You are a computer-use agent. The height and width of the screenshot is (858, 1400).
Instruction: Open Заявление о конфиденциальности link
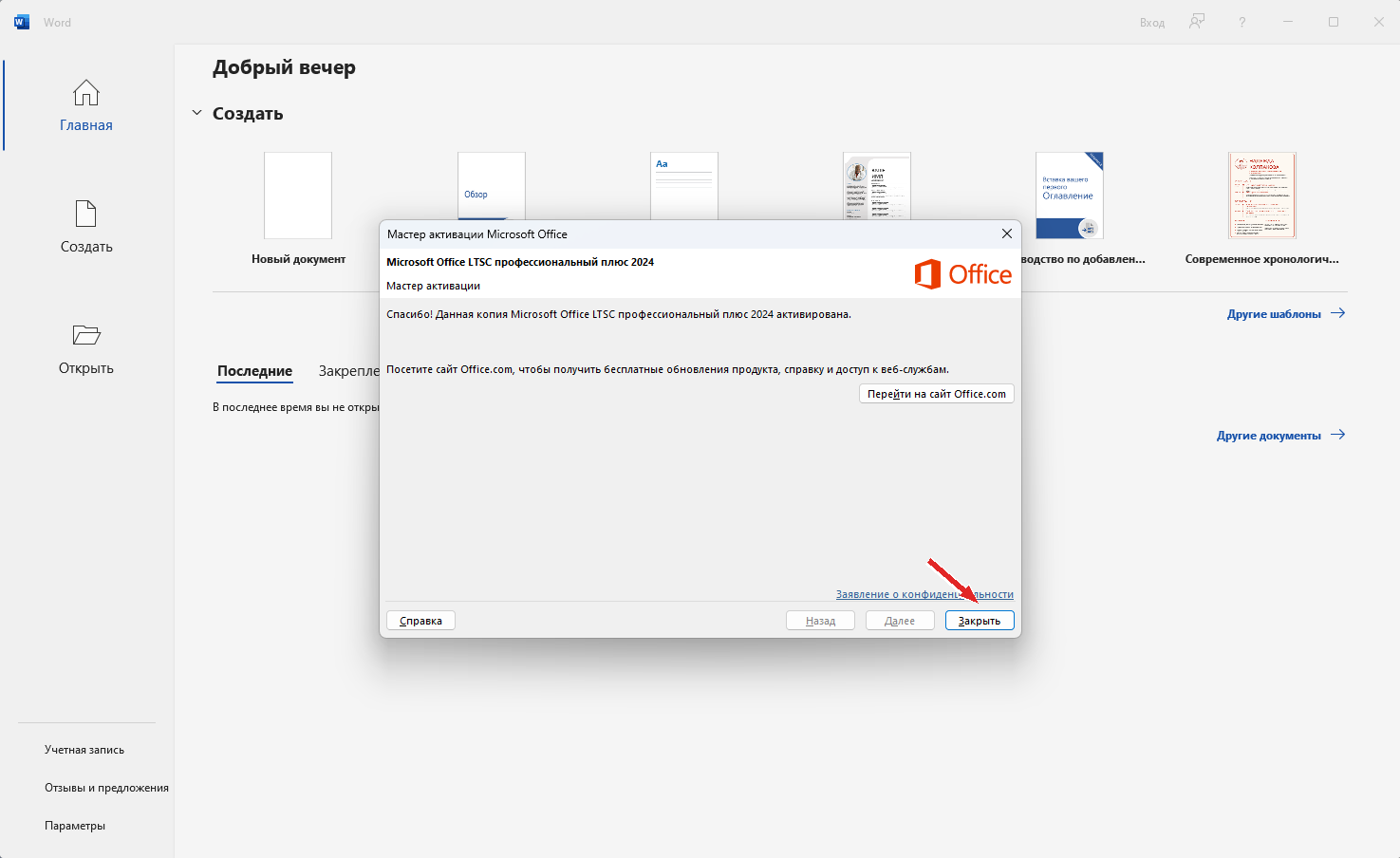click(924, 594)
